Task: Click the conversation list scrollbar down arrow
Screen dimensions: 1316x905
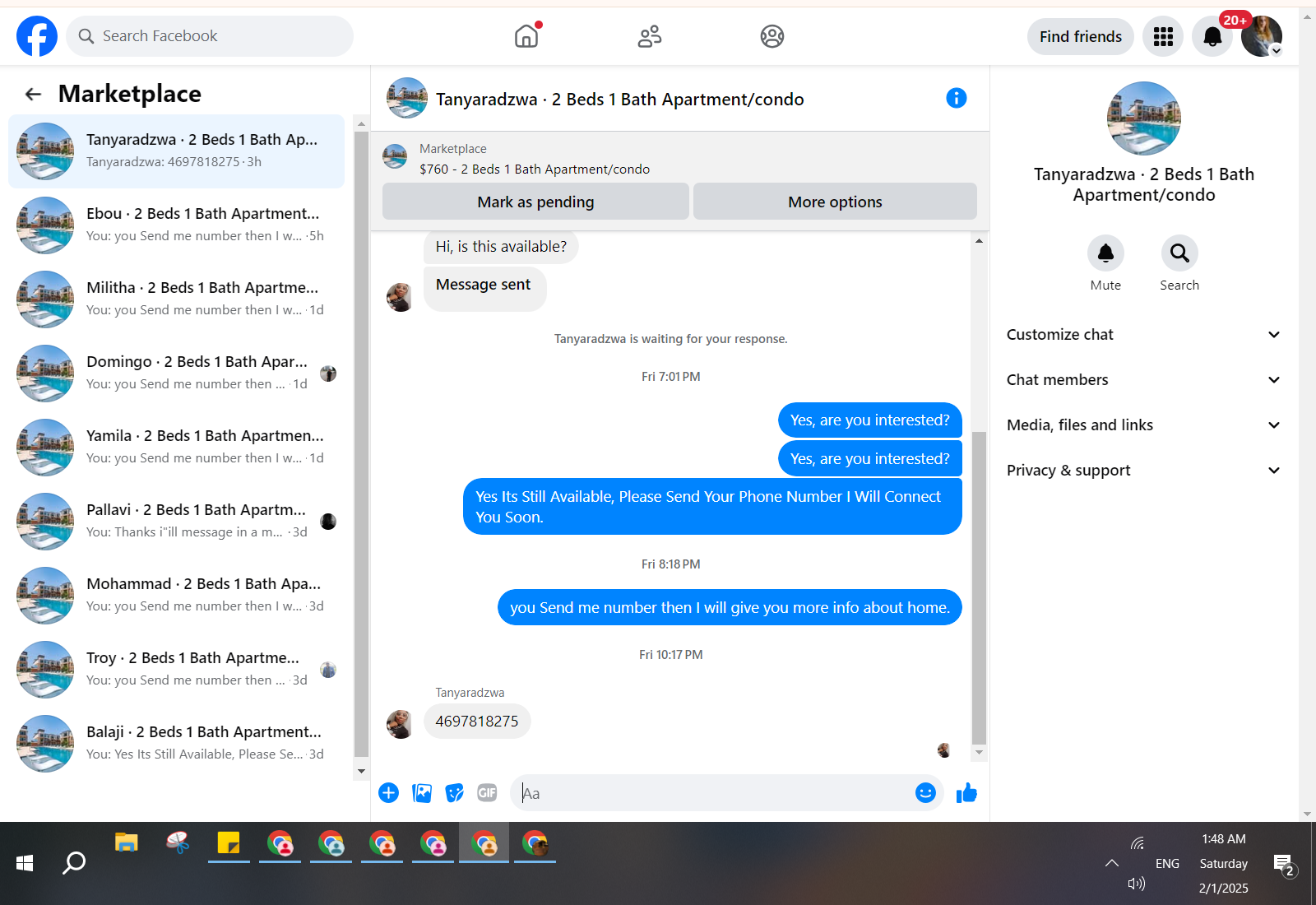Action: [x=361, y=771]
